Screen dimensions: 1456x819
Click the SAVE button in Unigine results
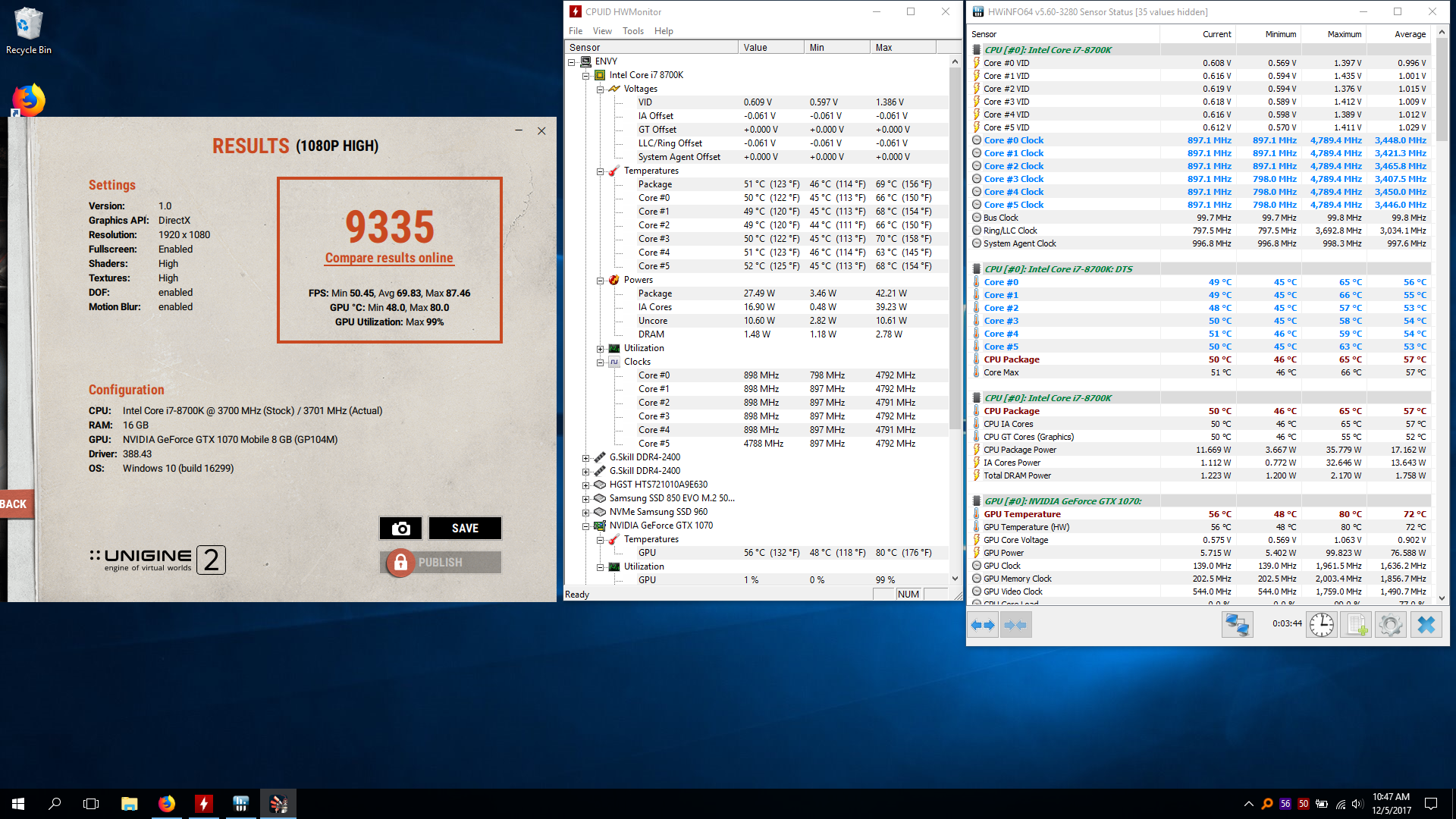[465, 529]
